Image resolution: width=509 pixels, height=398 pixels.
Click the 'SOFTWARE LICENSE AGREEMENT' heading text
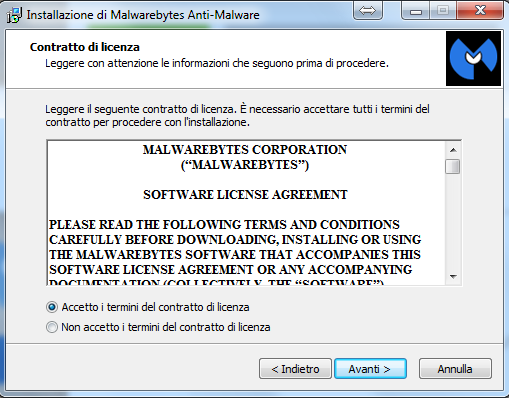pyautogui.click(x=245, y=195)
